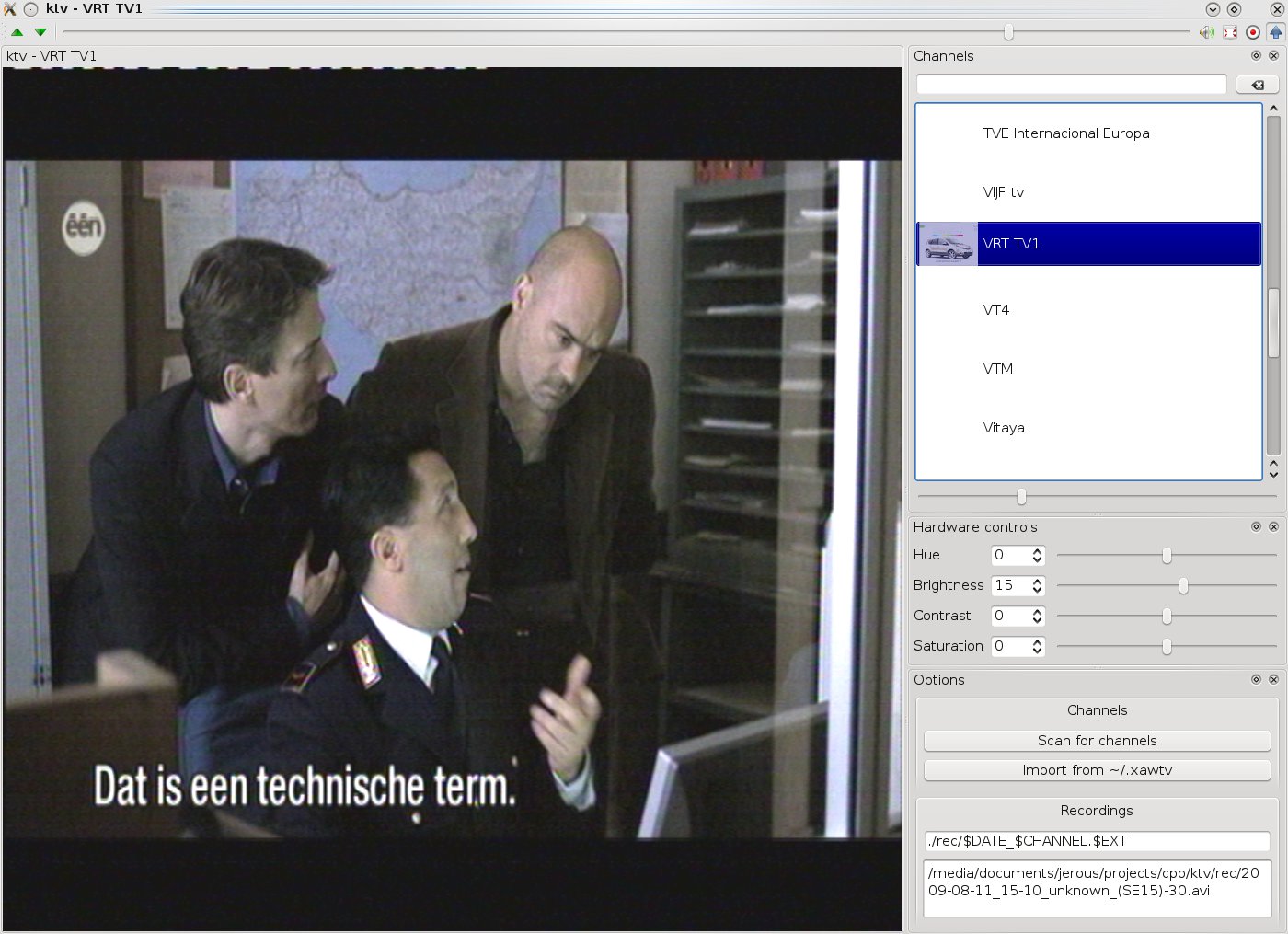Select the VT4 channel

click(1088, 310)
